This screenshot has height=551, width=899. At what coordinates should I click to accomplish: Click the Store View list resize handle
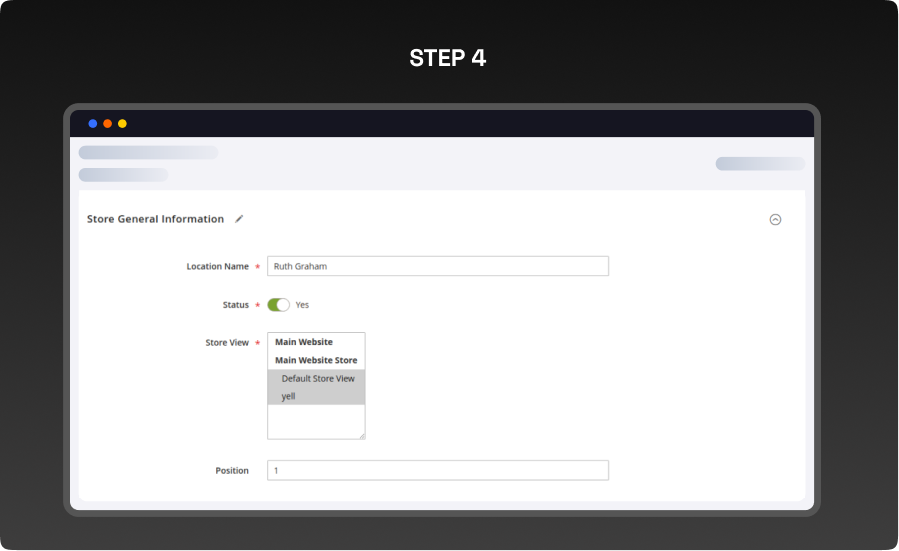361,435
